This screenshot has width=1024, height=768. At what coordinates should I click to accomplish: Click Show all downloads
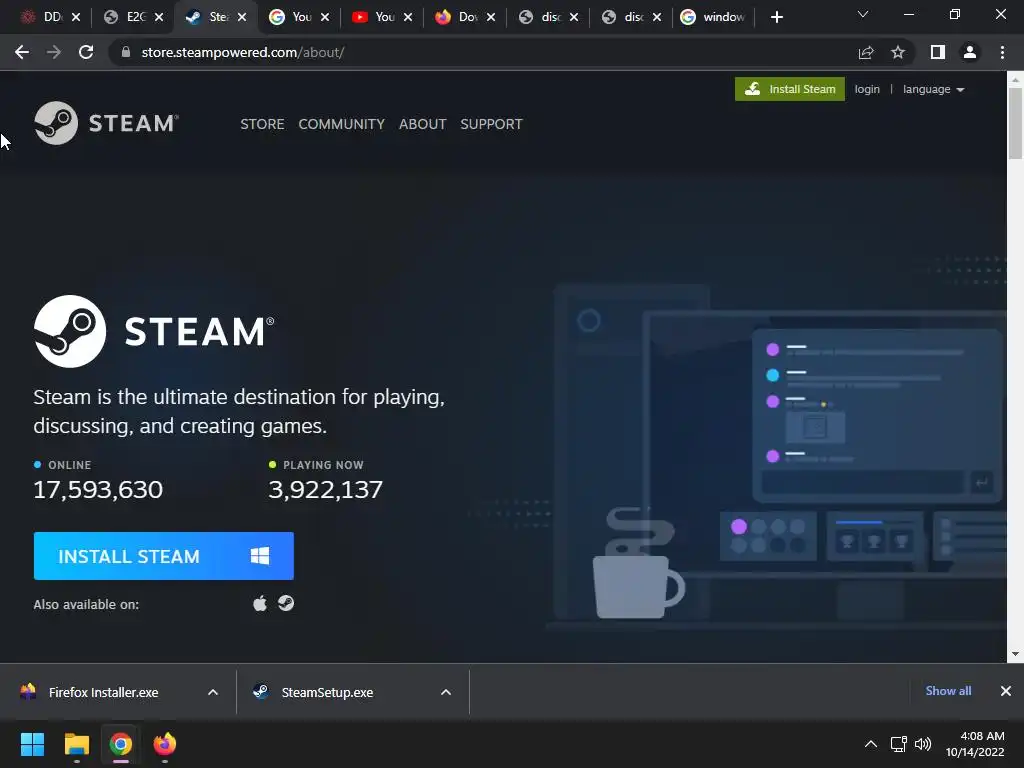point(948,691)
